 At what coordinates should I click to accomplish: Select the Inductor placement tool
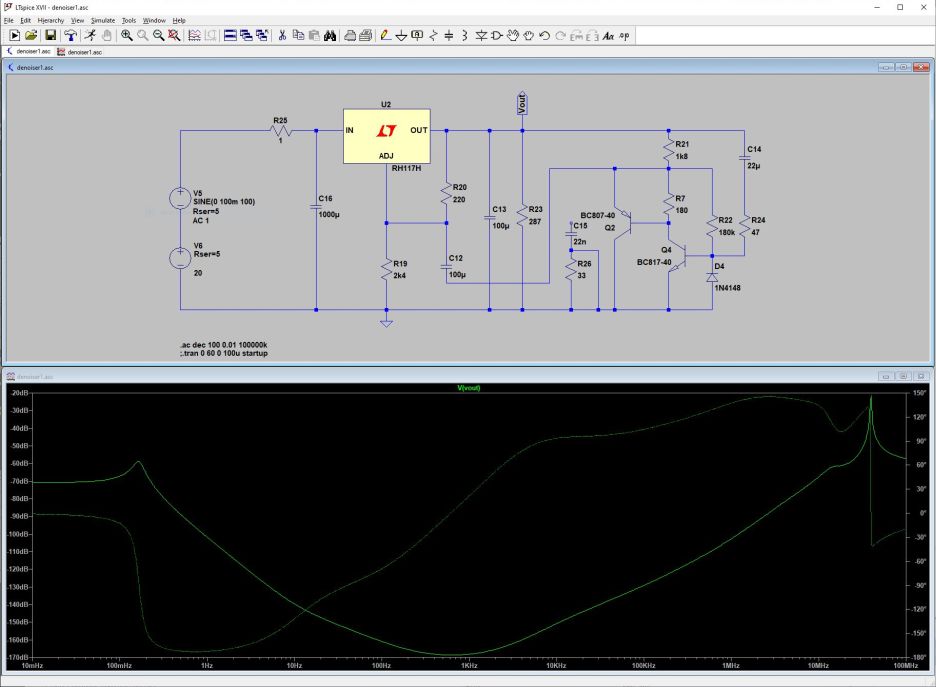(464, 36)
